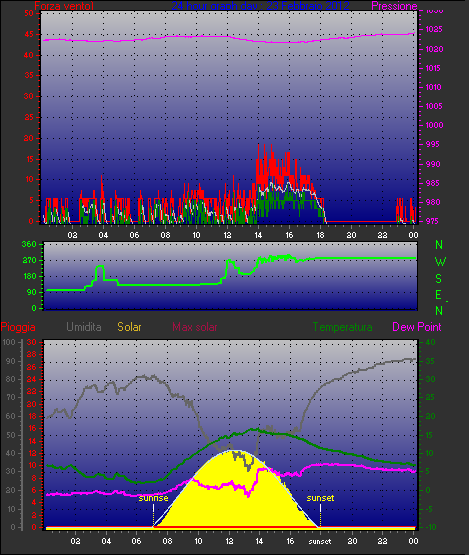The height and width of the screenshot is (555, 469).
Task: Click '180' on the wind direction axis
Action: (x=30, y=276)
